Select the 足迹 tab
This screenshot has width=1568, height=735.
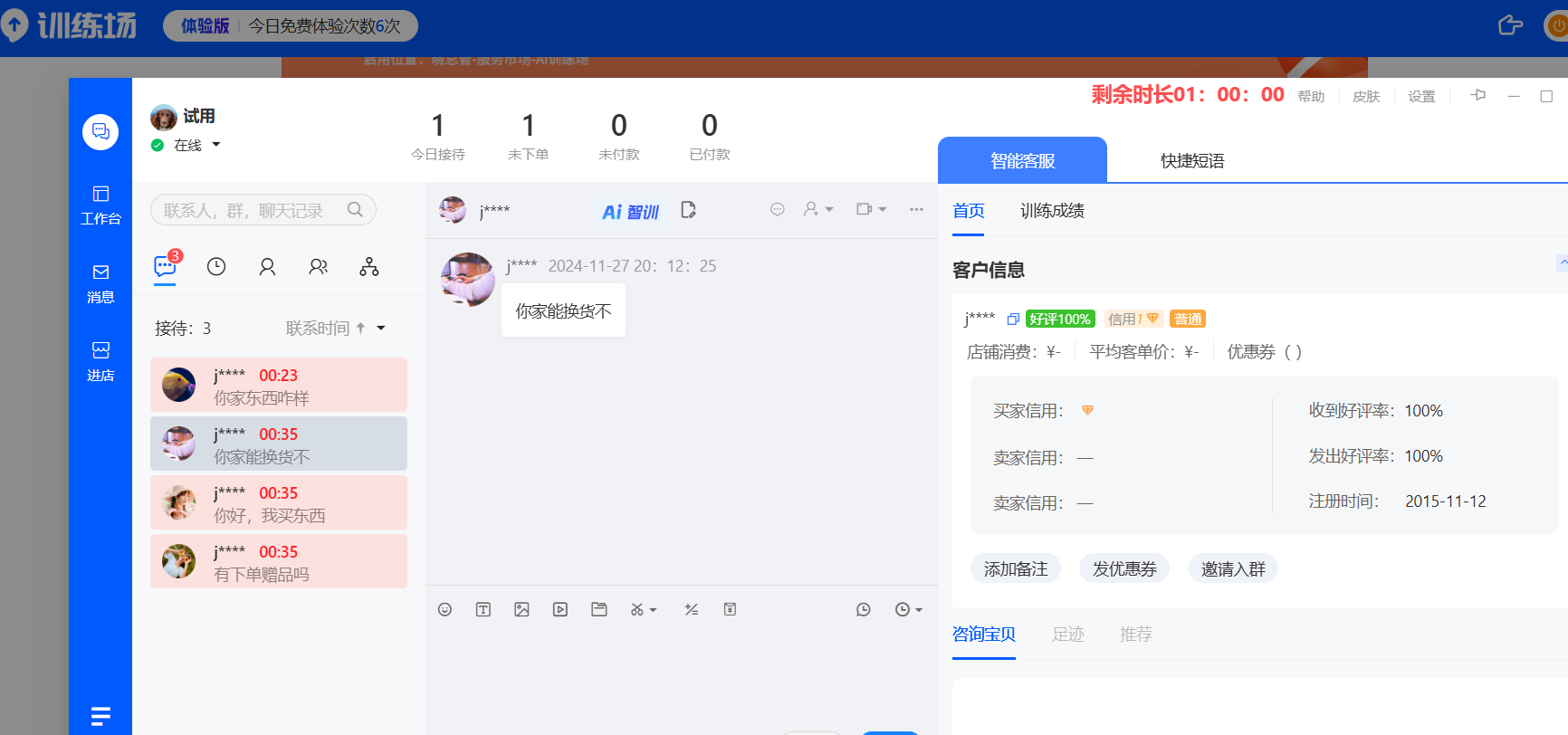pos(1068,634)
